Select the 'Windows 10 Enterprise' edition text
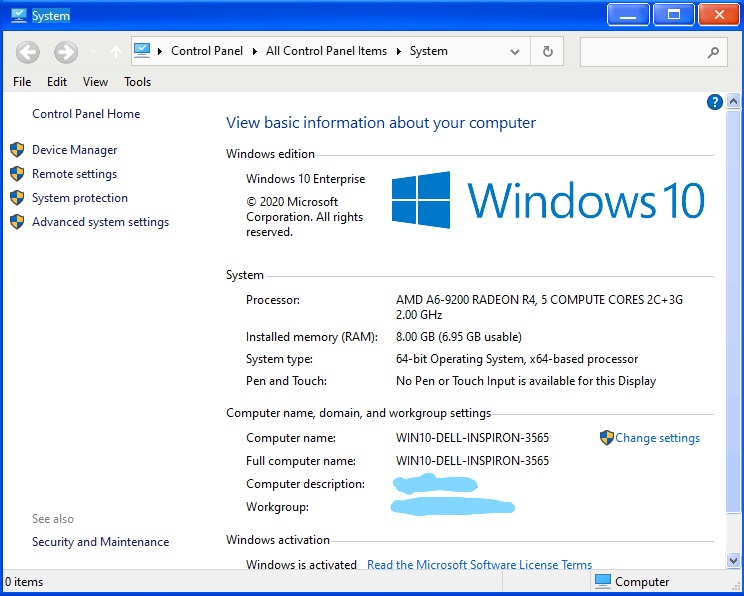The width and height of the screenshot is (744, 596). click(x=306, y=179)
